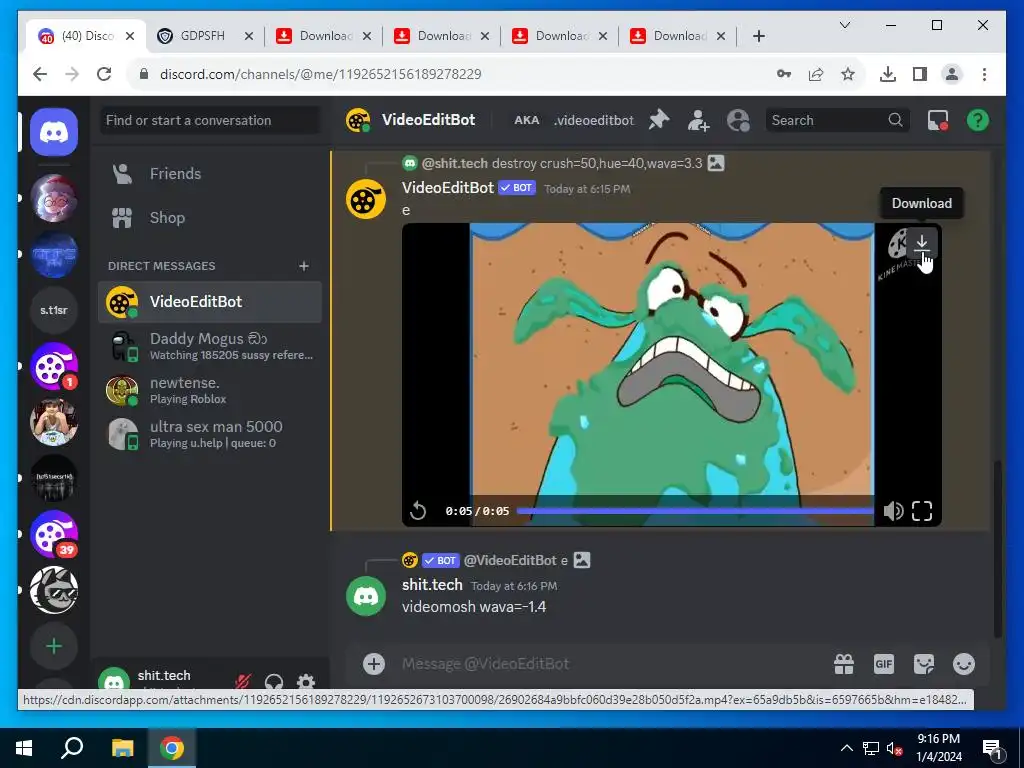Open ultra sex man 5000 conversation
This screenshot has height=768, width=1024.
(210, 434)
